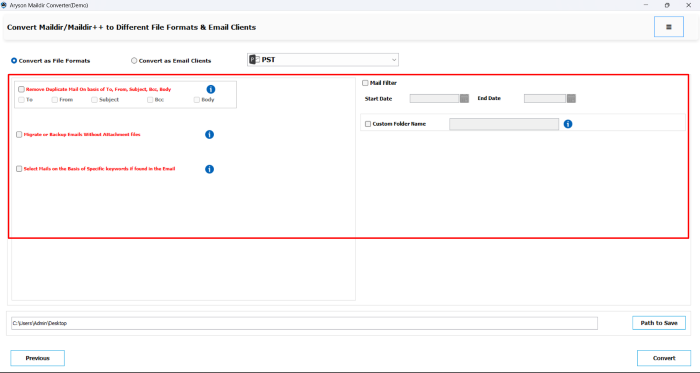Open the hamburger menu button
700x373 pixels.
tap(668, 27)
